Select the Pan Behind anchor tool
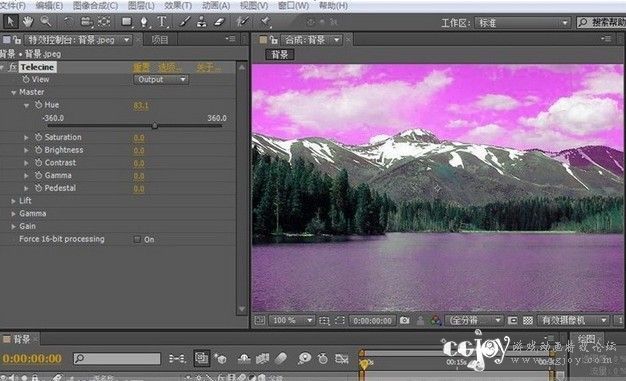Image resolution: width=626 pixels, height=381 pixels. [x=104, y=22]
